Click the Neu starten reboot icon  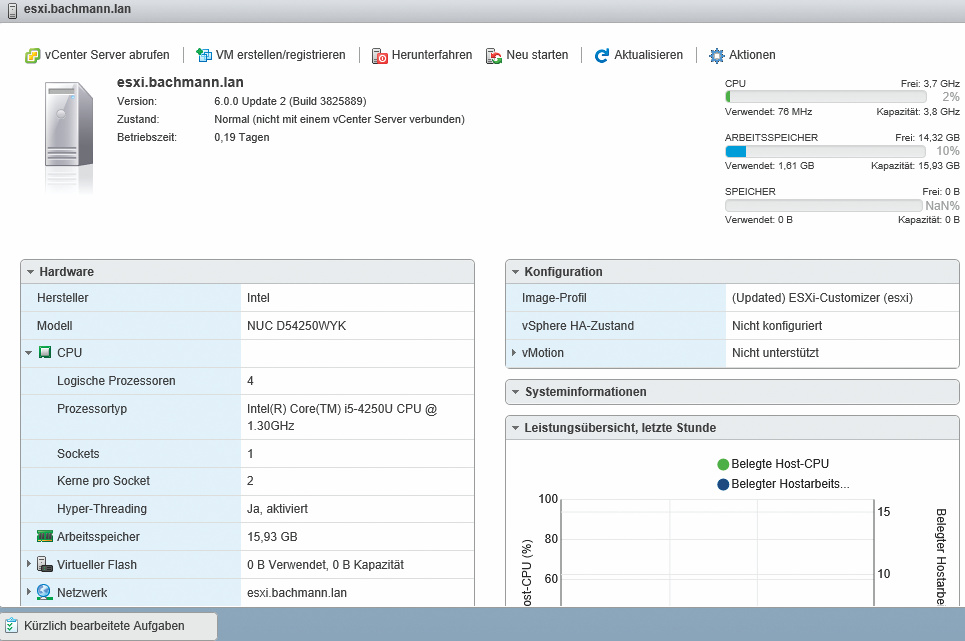point(494,56)
